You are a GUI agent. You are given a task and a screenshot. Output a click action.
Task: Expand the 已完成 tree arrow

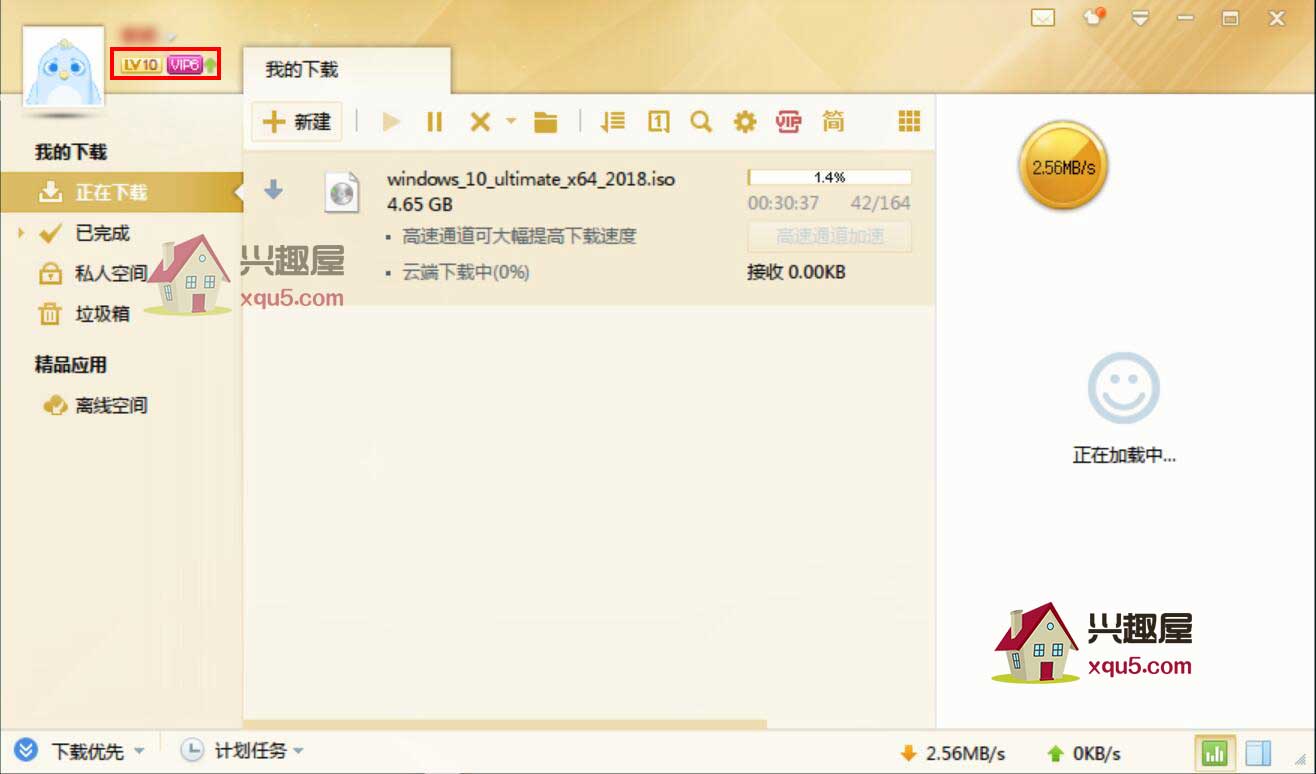(x=20, y=233)
